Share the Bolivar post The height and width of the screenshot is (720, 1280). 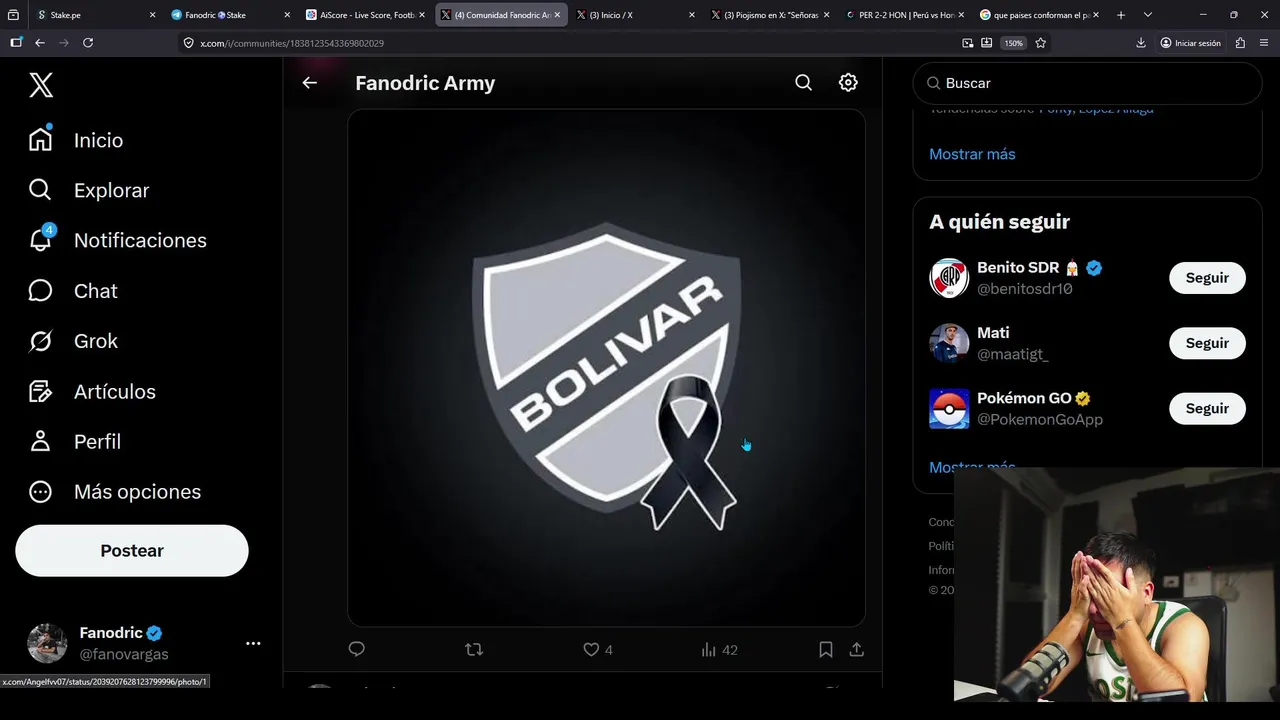click(x=857, y=649)
